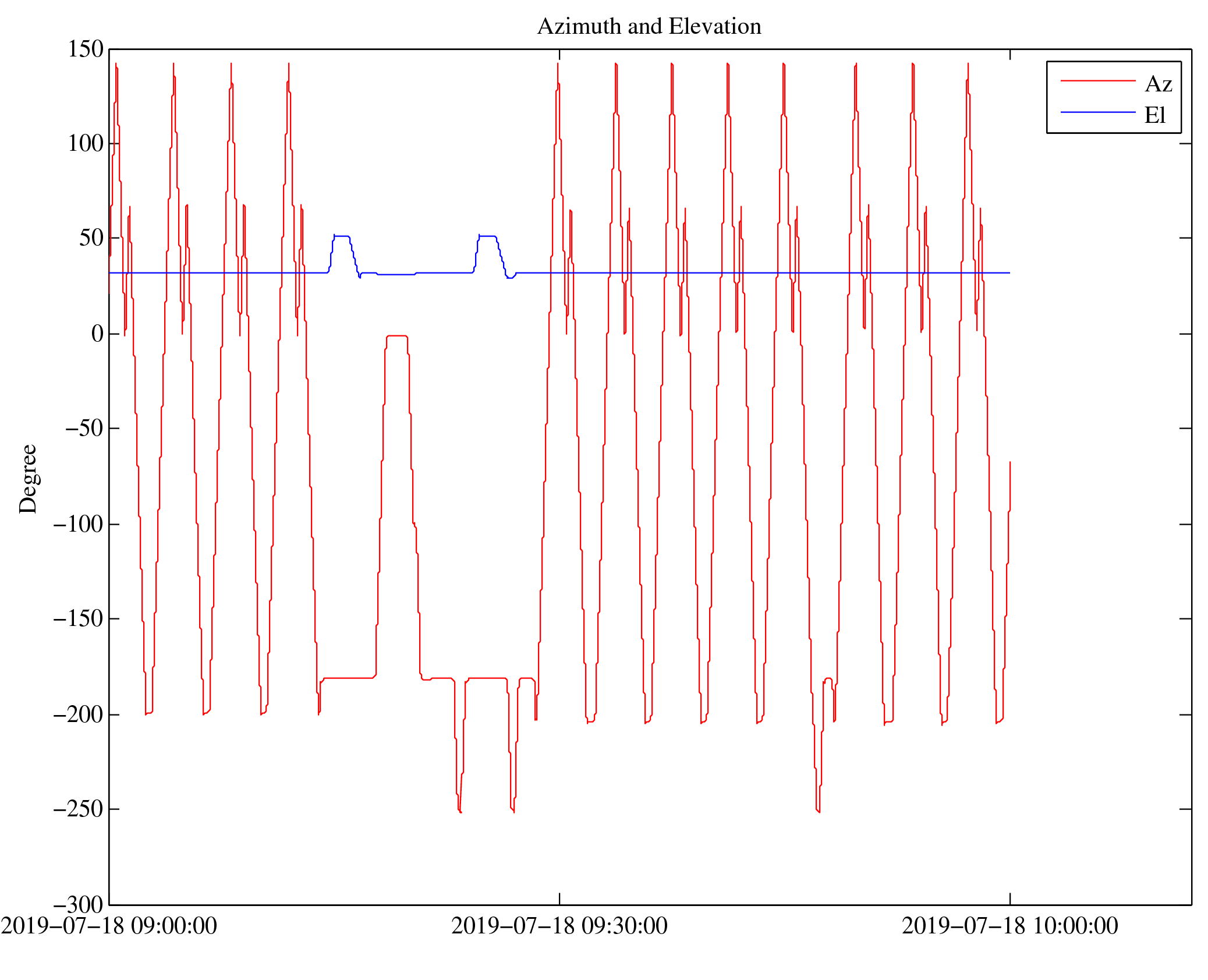Click the −50 y-axis tick label
Screen dimensions: 1208x980
84,429
